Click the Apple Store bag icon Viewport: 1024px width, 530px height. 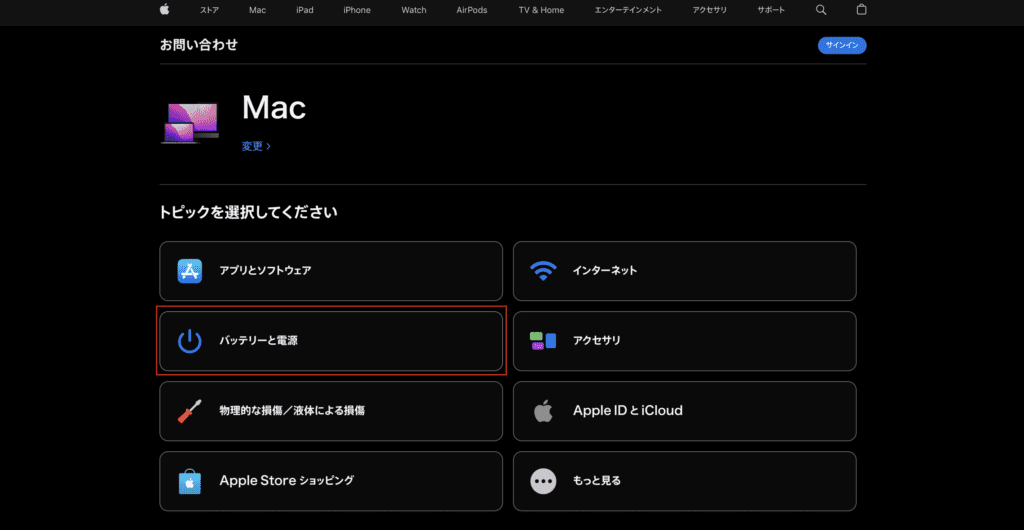point(189,482)
